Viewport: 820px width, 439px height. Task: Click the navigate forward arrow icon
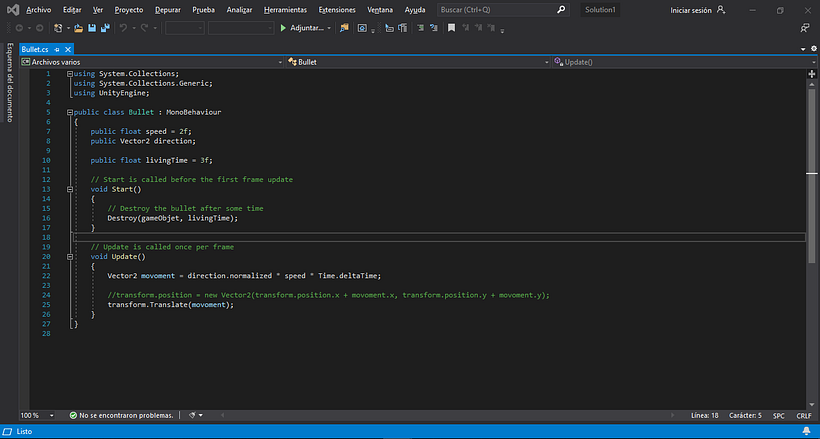(39, 28)
